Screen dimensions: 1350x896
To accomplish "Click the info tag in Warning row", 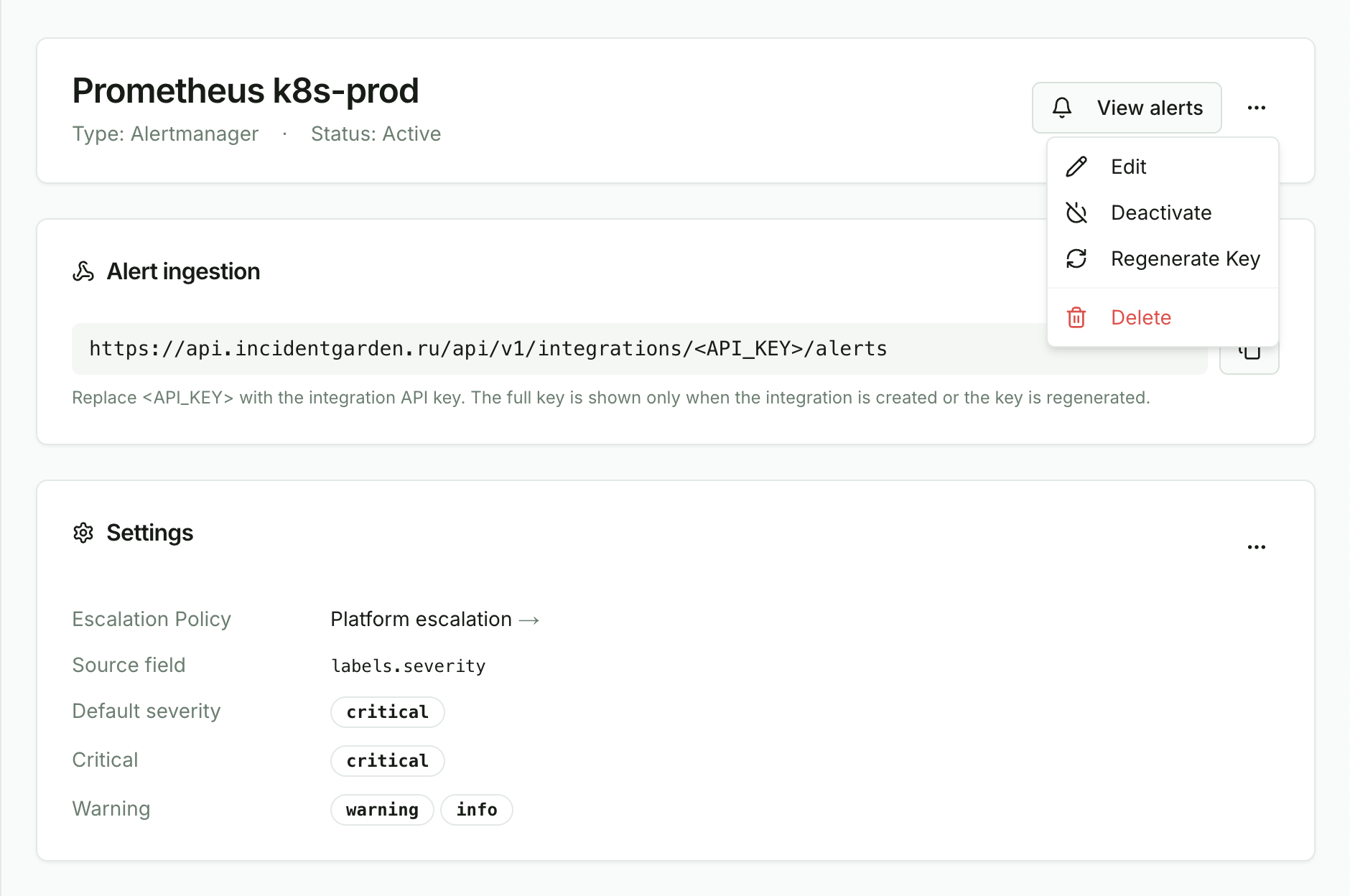I will 477,810.
